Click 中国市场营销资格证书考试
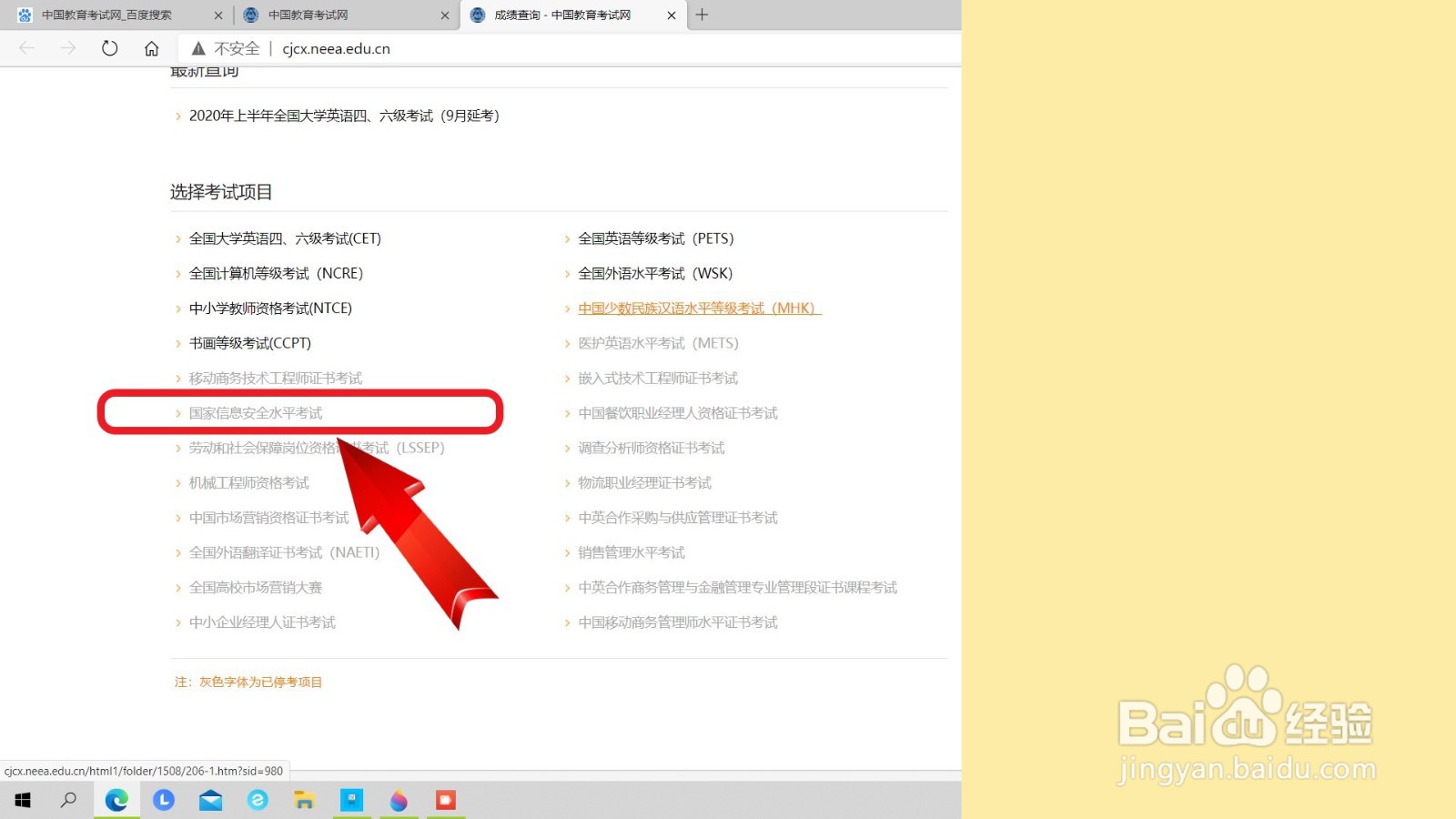The height and width of the screenshot is (819, 1456). pos(269,518)
